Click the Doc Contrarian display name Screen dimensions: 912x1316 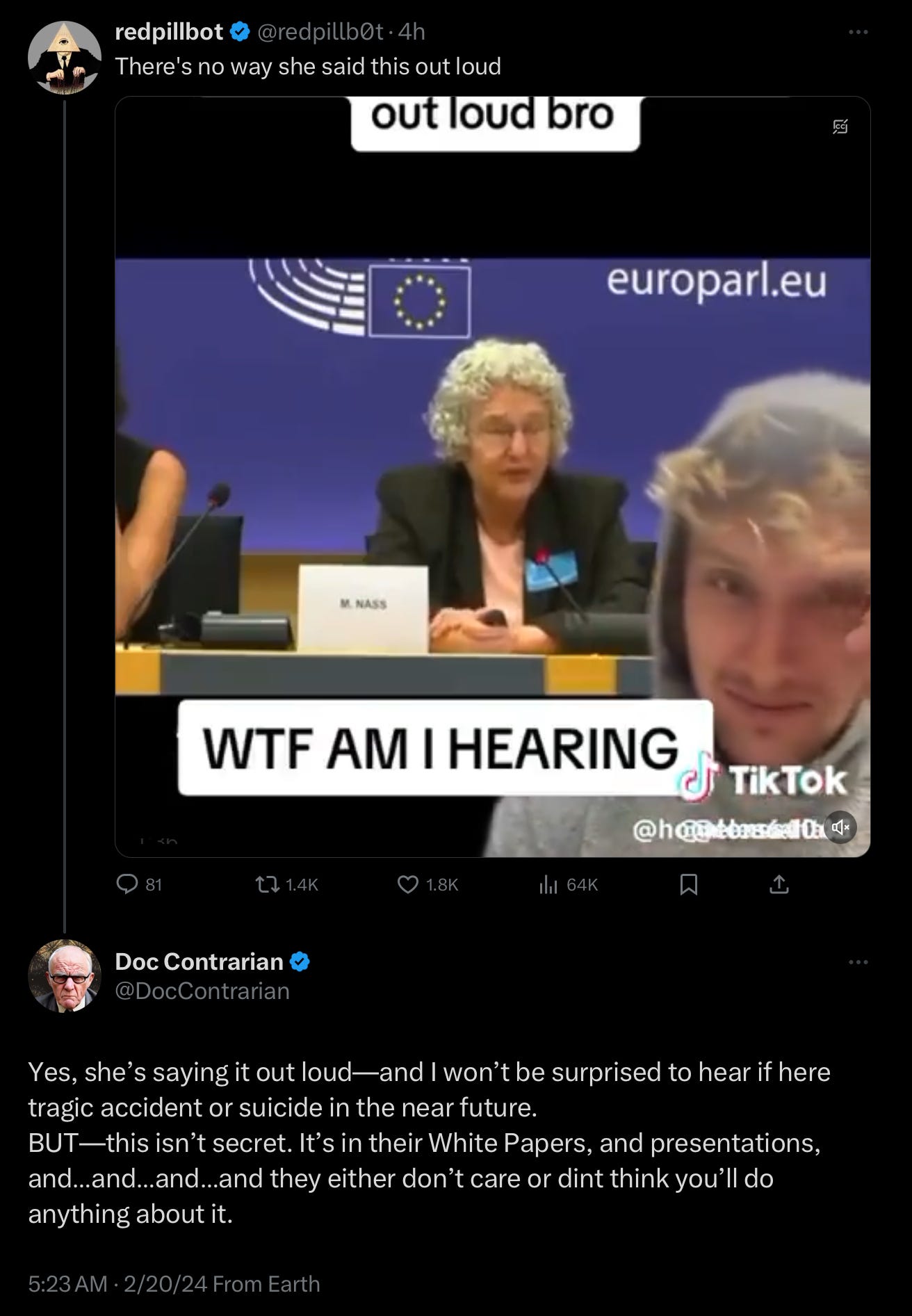tap(199, 961)
